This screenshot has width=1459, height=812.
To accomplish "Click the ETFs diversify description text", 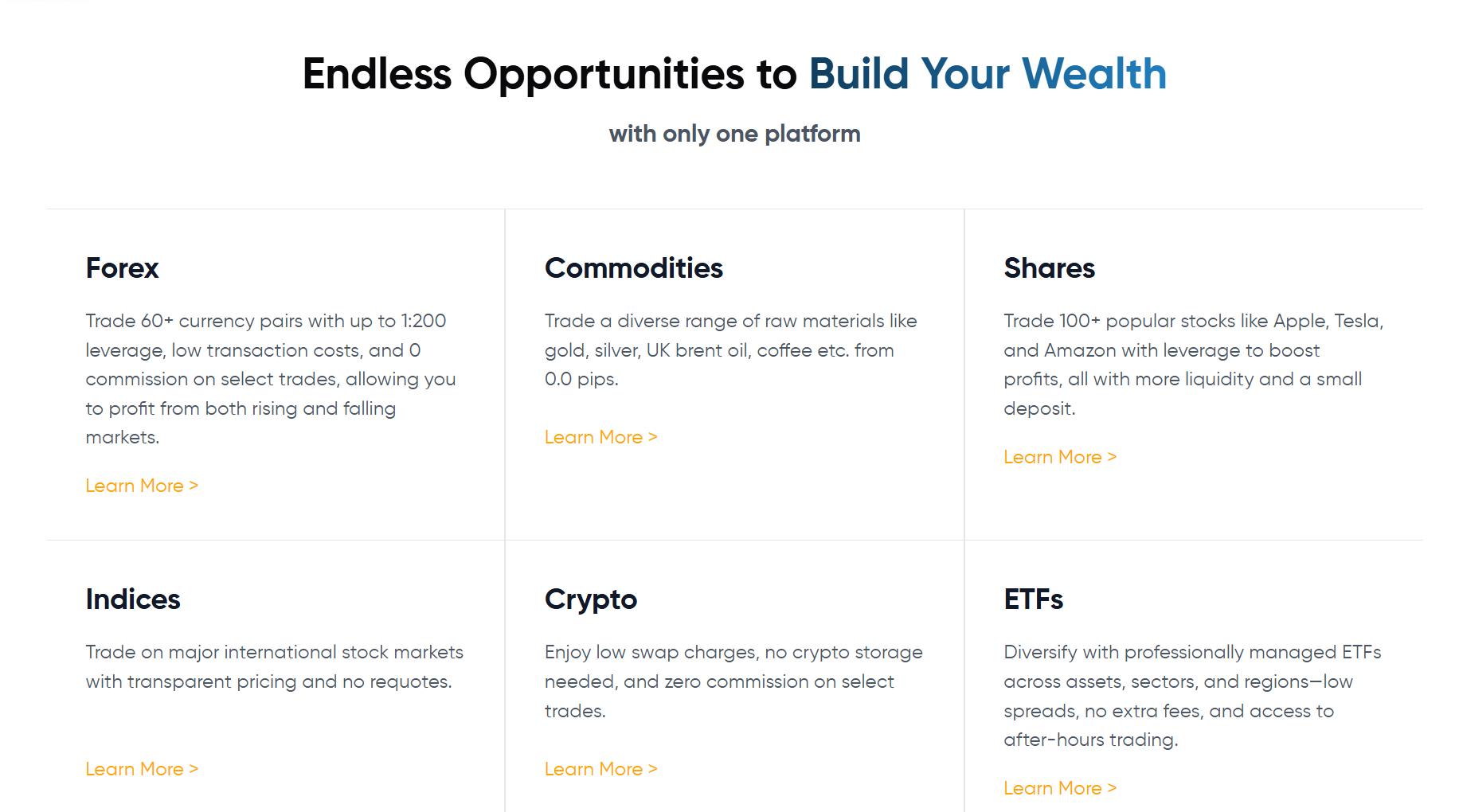I will coord(1192,696).
